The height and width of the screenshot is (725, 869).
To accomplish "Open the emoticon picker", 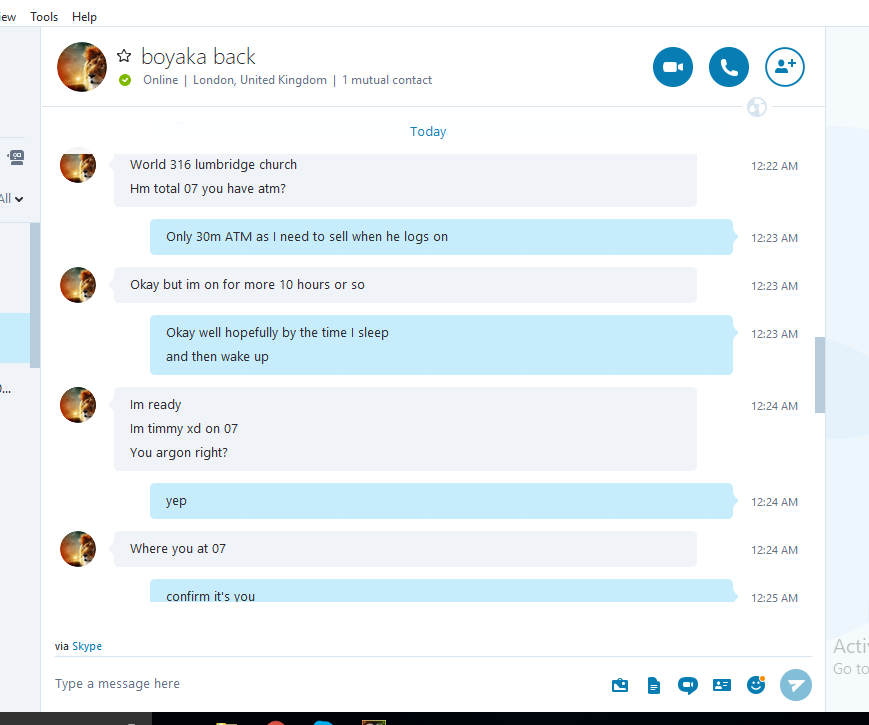I will click(x=756, y=685).
